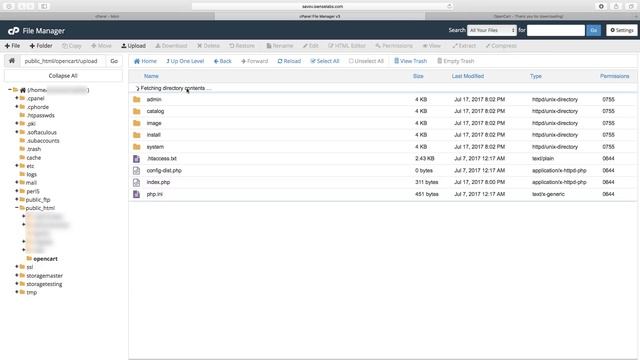Click Permissions in the toolbar
Screen dimensions: 640x360
click(394, 46)
